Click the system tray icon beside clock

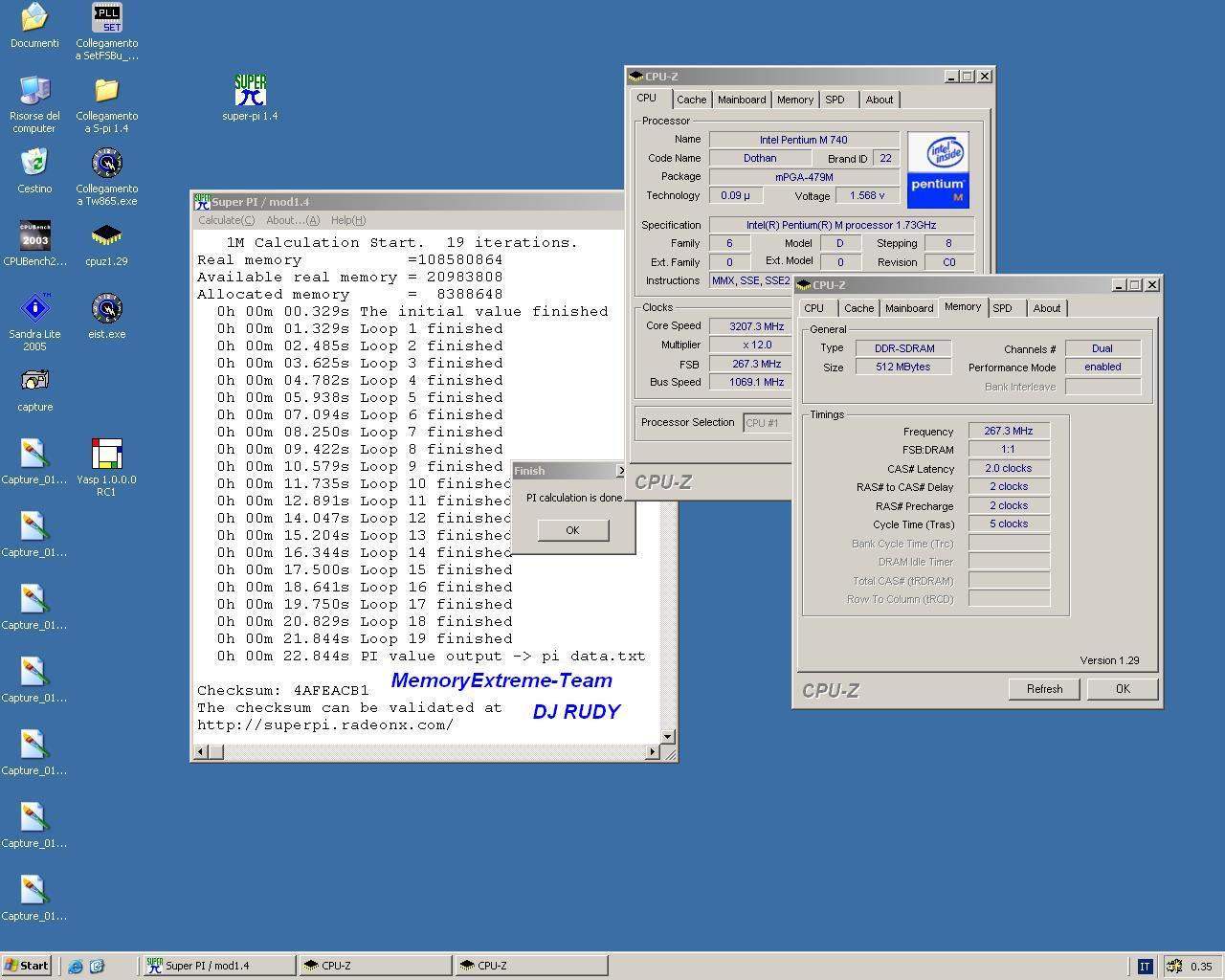pyautogui.click(x=1173, y=967)
